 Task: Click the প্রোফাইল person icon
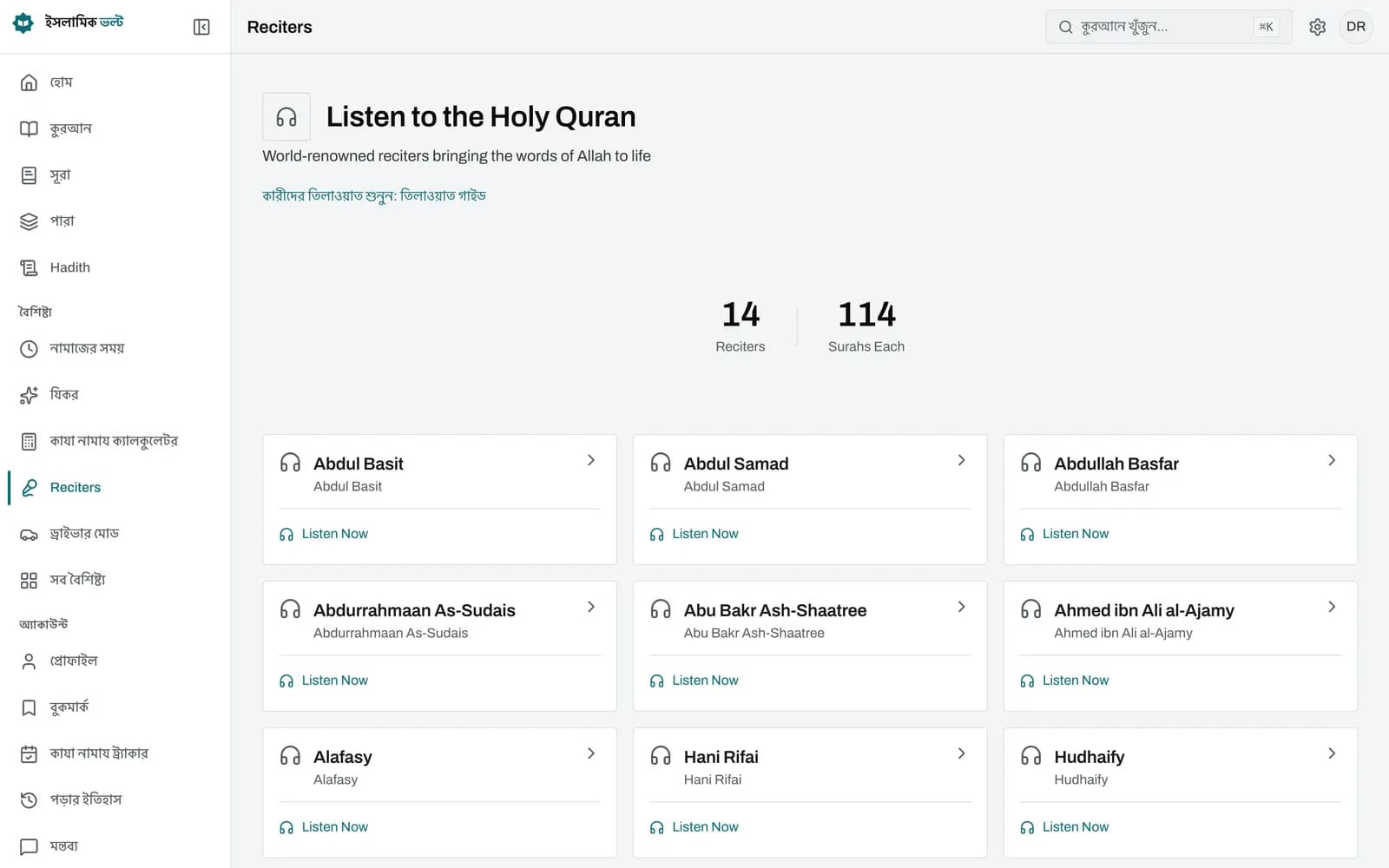pyautogui.click(x=29, y=661)
